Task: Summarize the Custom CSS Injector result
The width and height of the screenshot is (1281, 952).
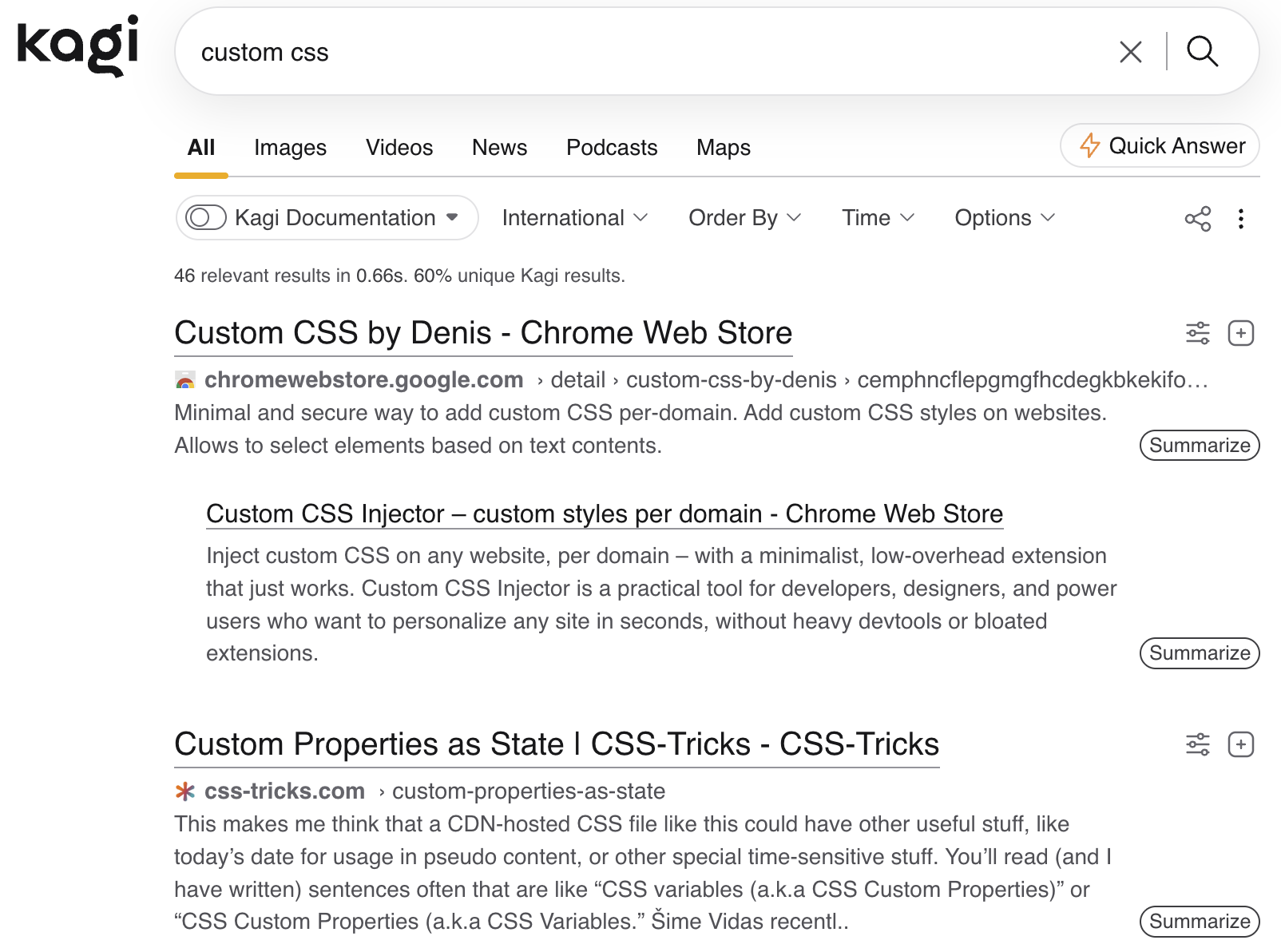Action: click(1199, 653)
